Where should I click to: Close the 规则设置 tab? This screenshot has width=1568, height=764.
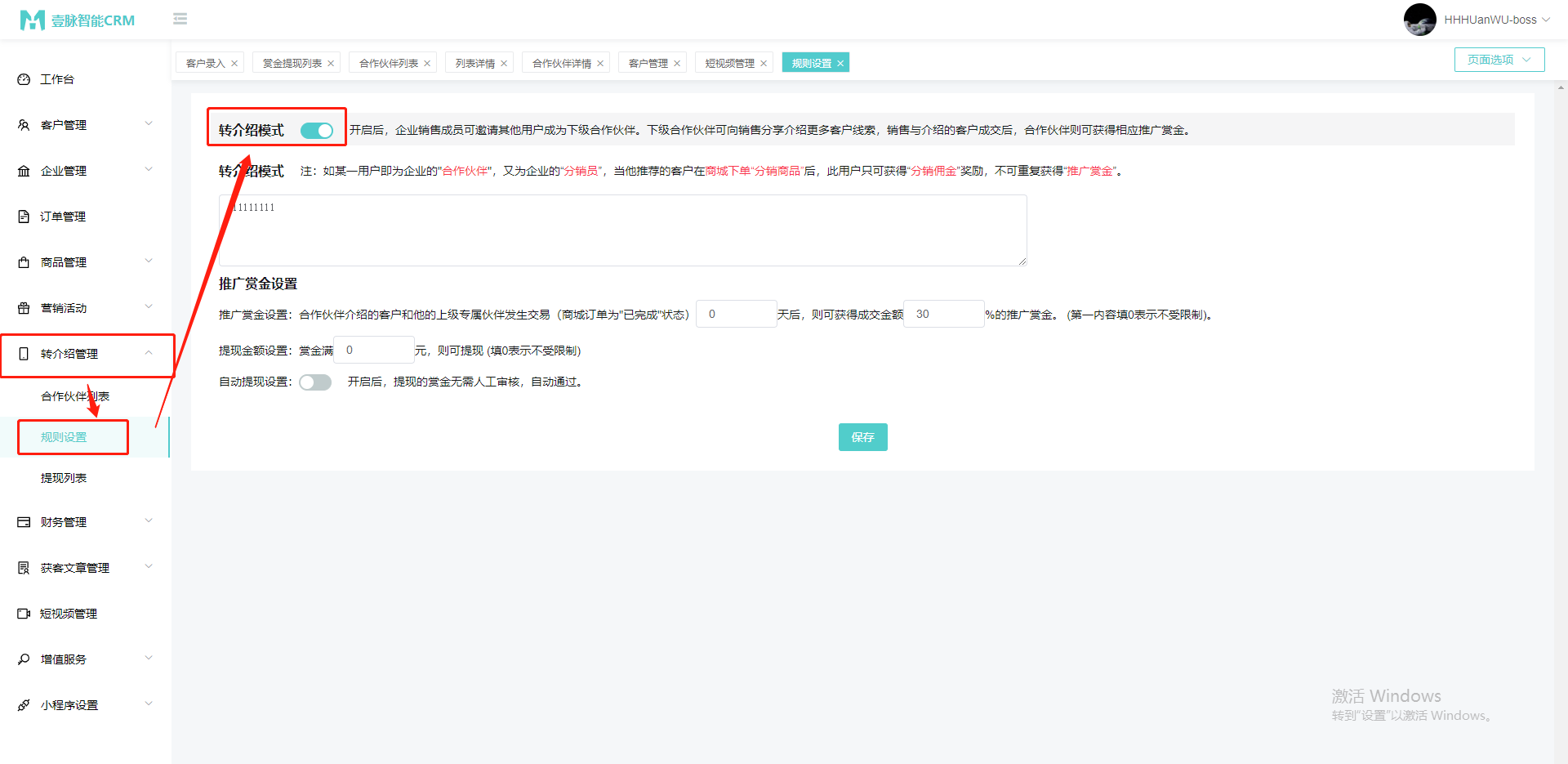840,62
